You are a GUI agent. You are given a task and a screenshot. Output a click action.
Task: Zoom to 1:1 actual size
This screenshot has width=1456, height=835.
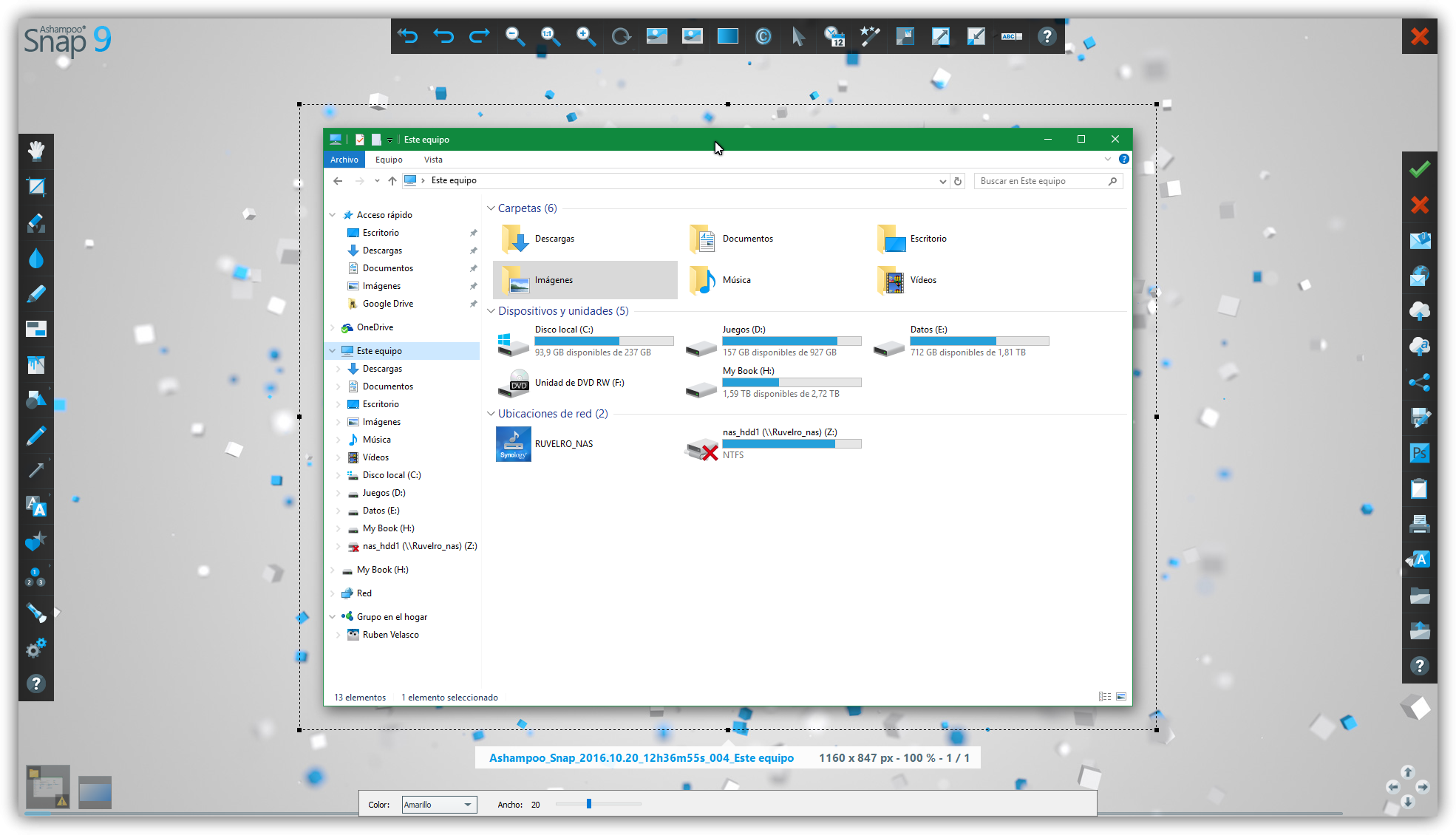[x=550, y=36]
